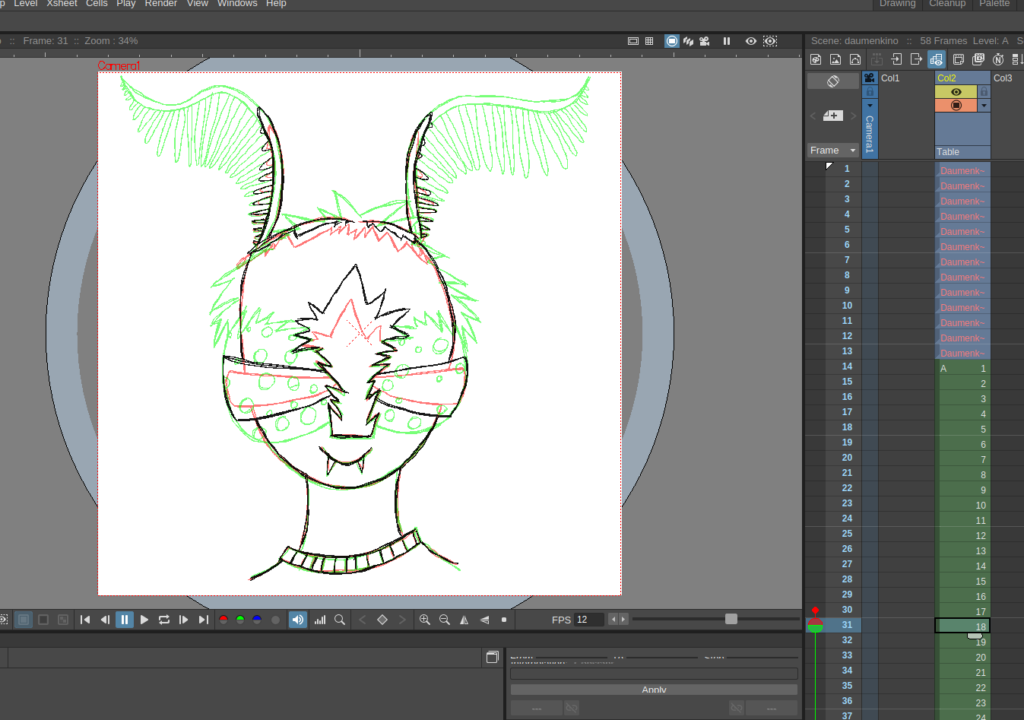Click the new memo add button

tap(832, 116)
